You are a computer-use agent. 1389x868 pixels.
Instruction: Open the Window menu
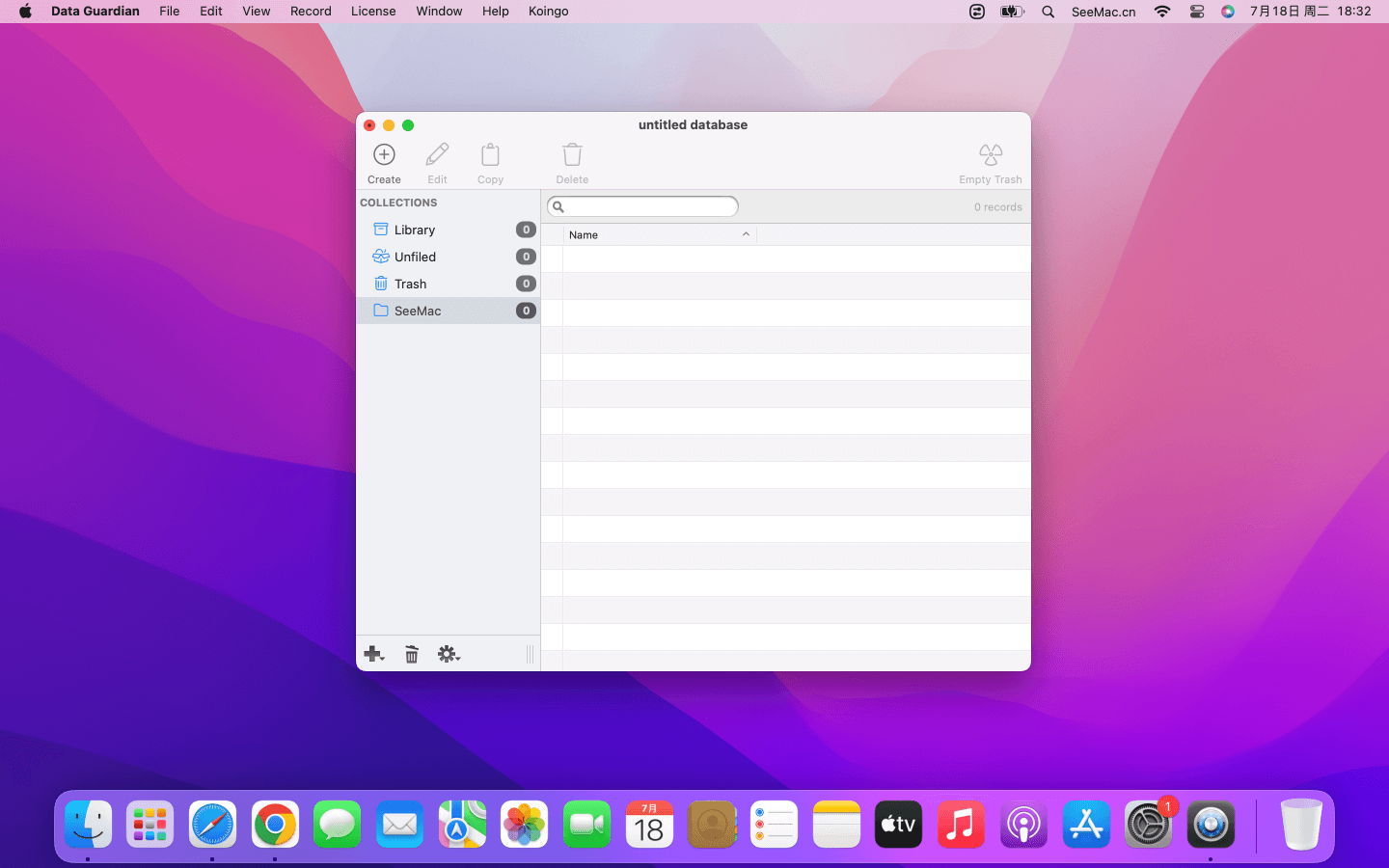439,12
